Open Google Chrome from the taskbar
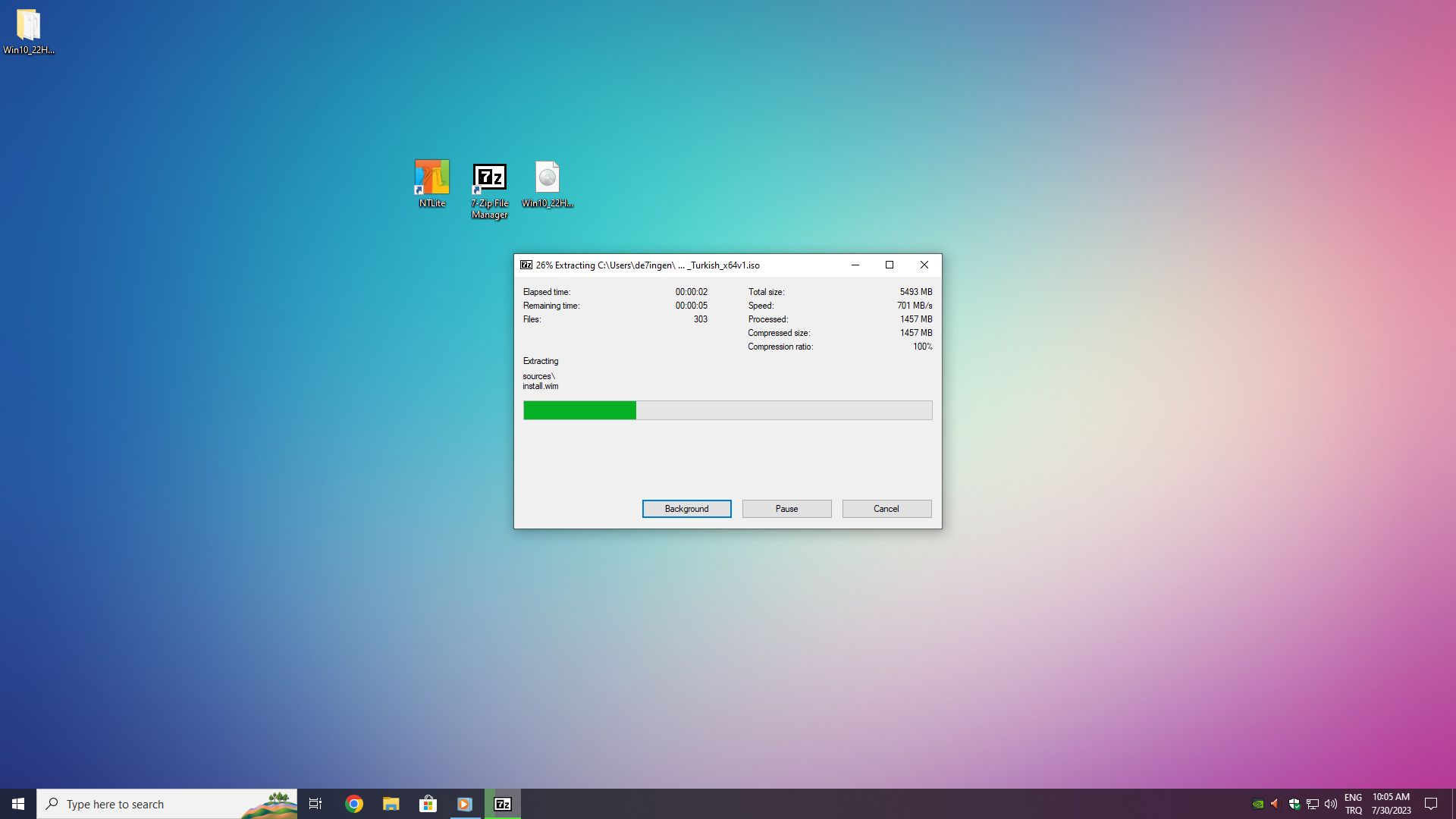1456x819 pixels. pos(354,804)
